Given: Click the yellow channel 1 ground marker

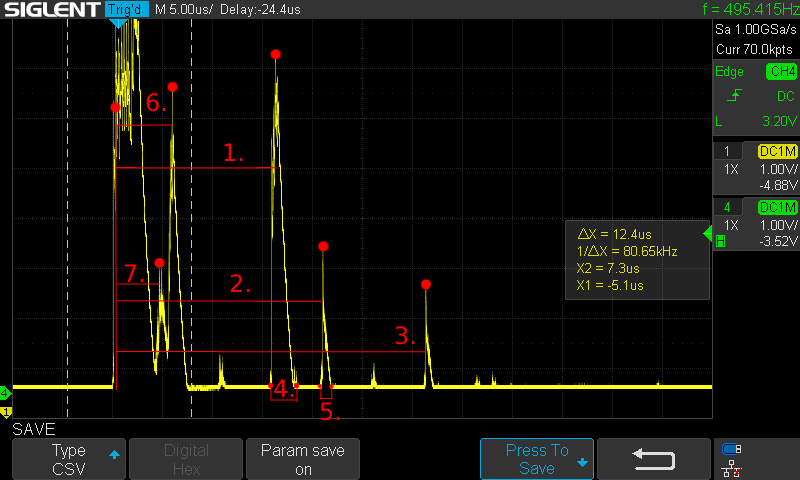Looking at the screenshot, I should 6,412.
